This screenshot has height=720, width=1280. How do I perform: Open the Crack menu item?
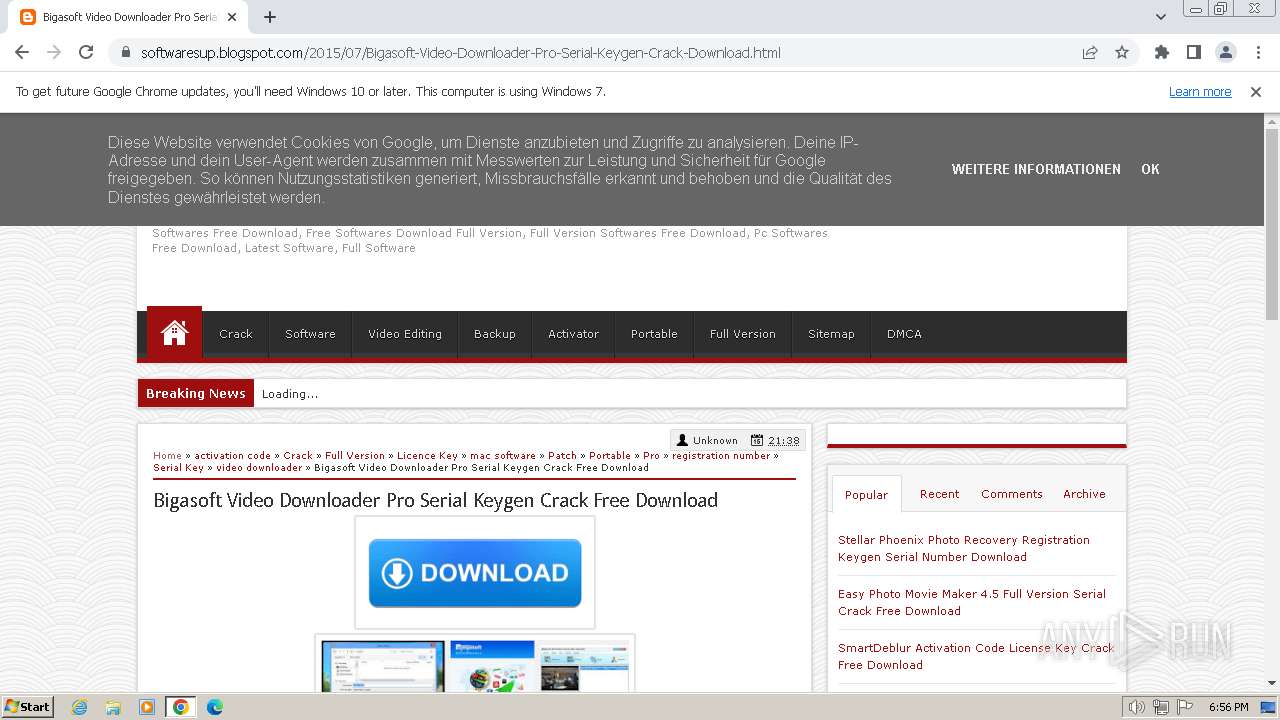pyautogui.click(x=236, y=334)
